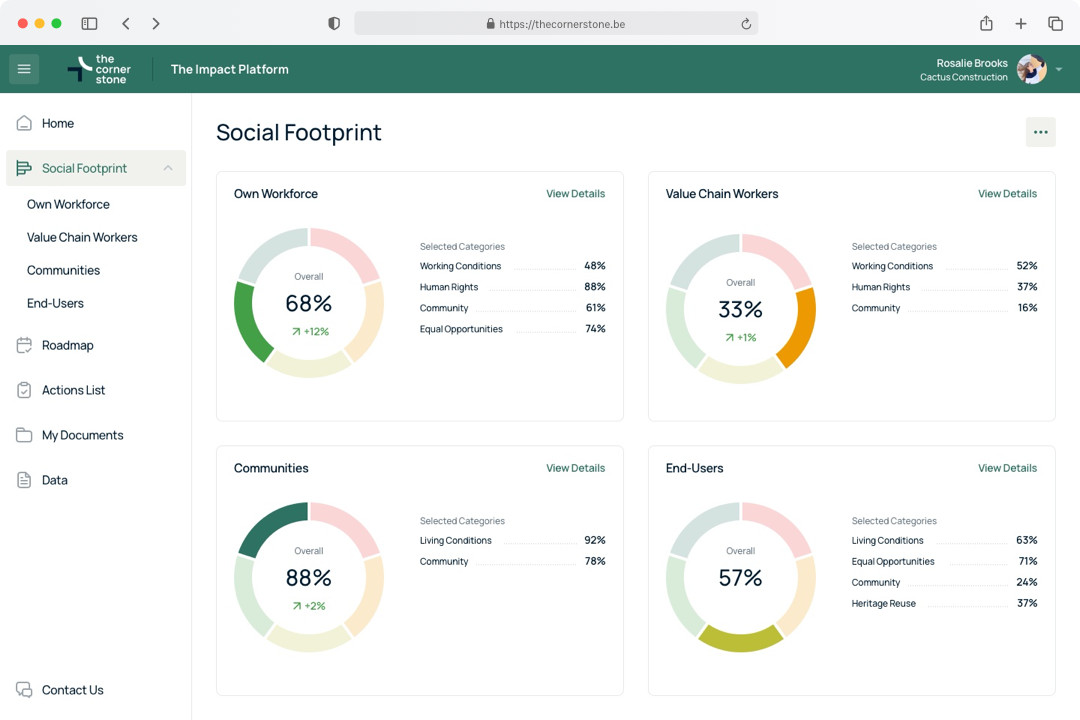This screenshot has width=1080, height=720.
Task: Click The Impact Platform title
Action: pyautogui.click(x=229, y=69)
